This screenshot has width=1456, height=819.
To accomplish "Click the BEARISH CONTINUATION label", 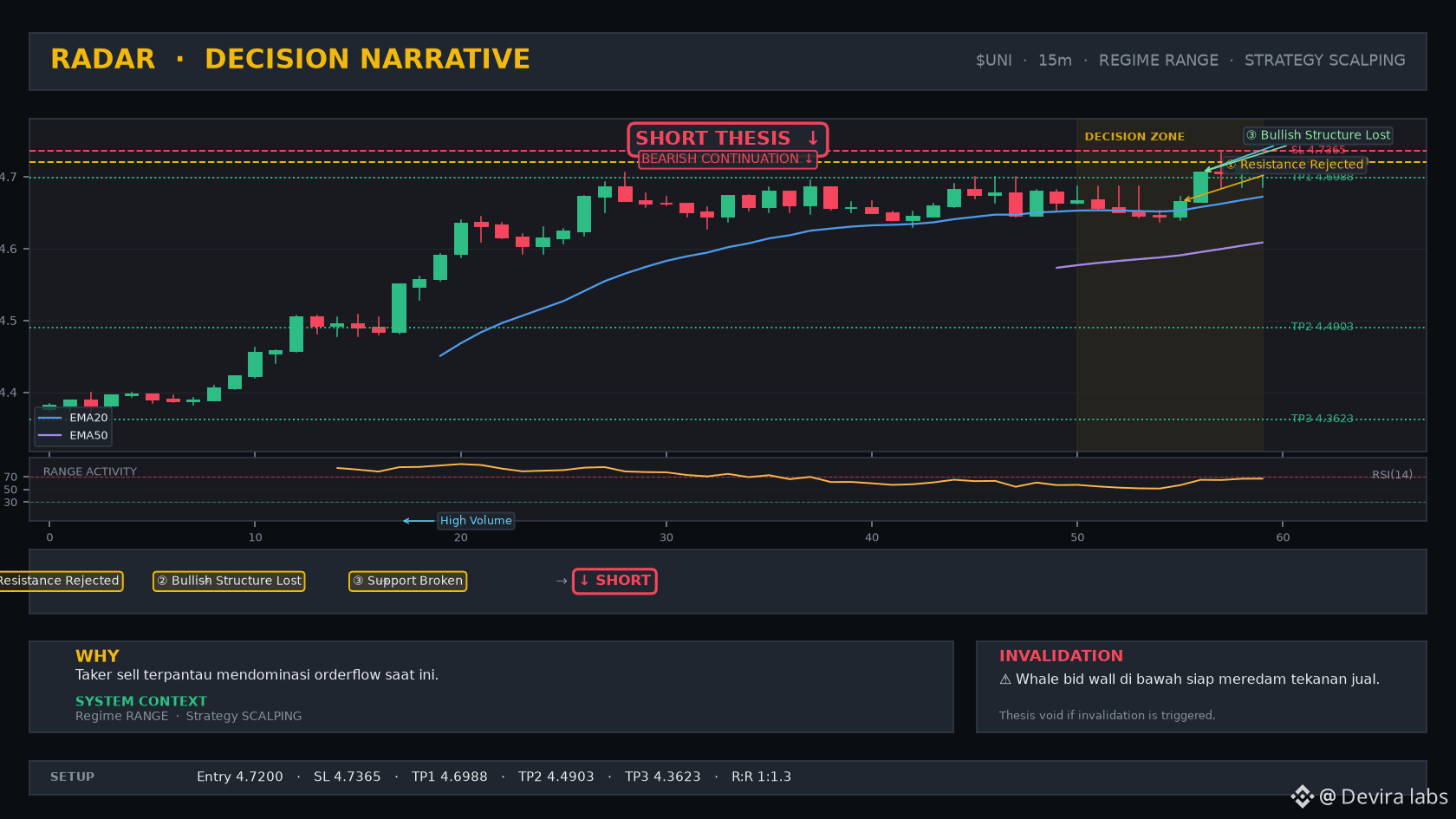I will (x=727, y=159).
